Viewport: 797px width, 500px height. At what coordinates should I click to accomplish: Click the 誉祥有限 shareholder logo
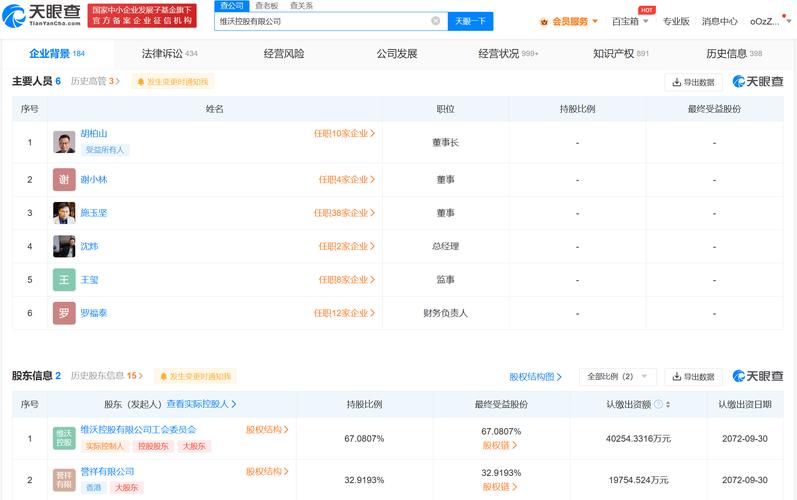(64, 480)
